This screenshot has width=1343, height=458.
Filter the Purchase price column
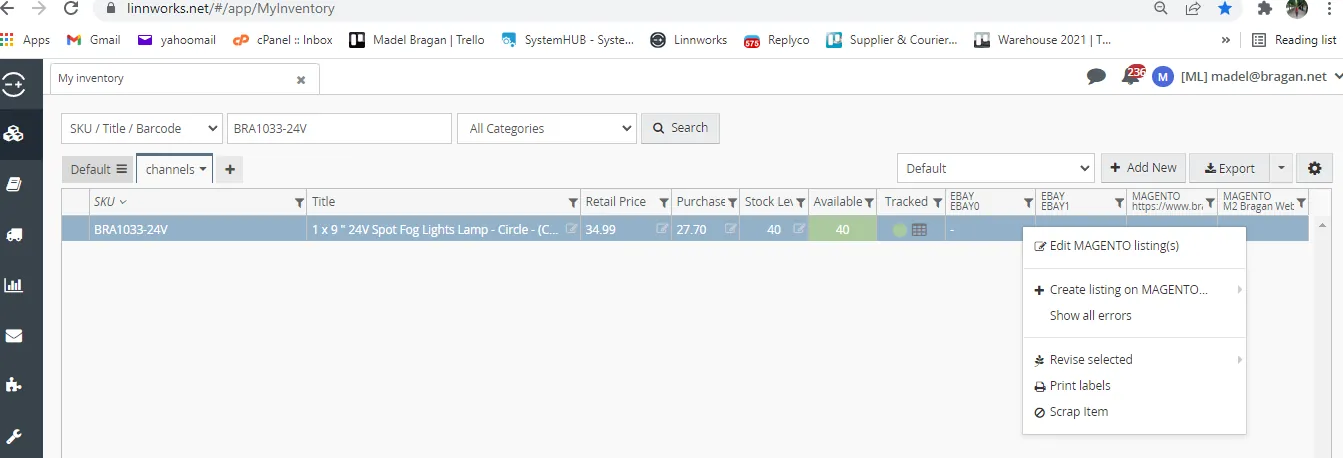pos(733,203)
